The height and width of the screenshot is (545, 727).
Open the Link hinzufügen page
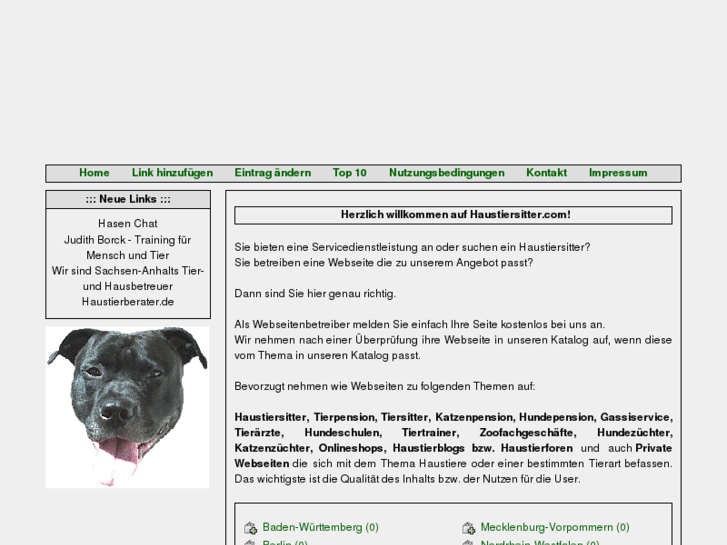point(172,173)
